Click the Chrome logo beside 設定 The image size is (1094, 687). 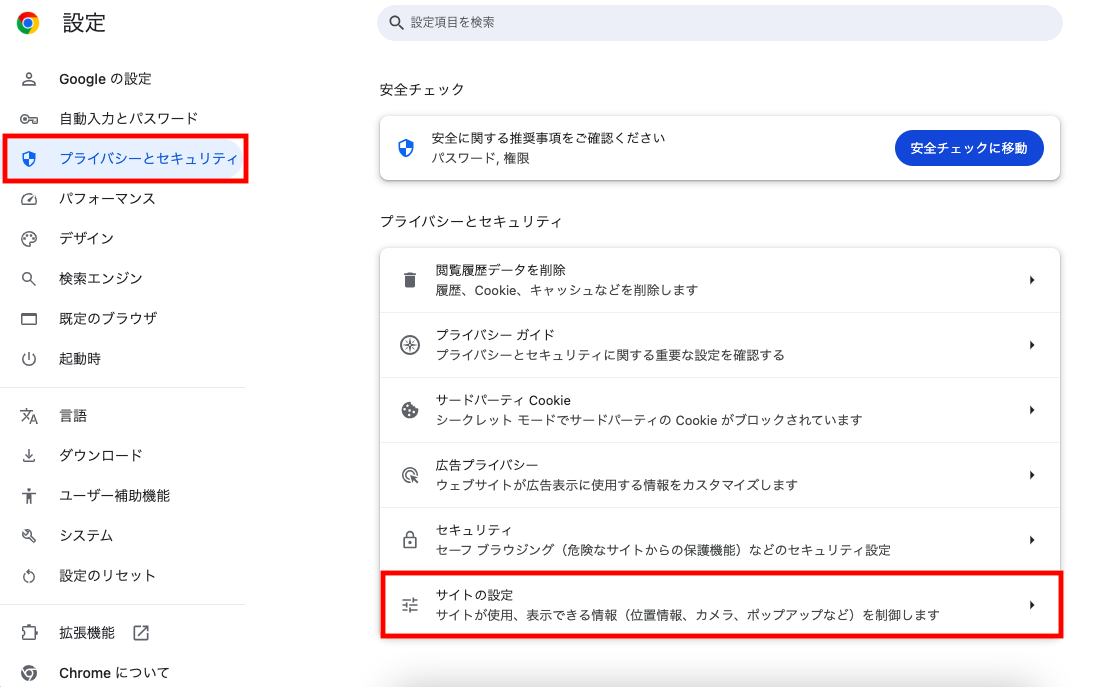coord(28,24)
